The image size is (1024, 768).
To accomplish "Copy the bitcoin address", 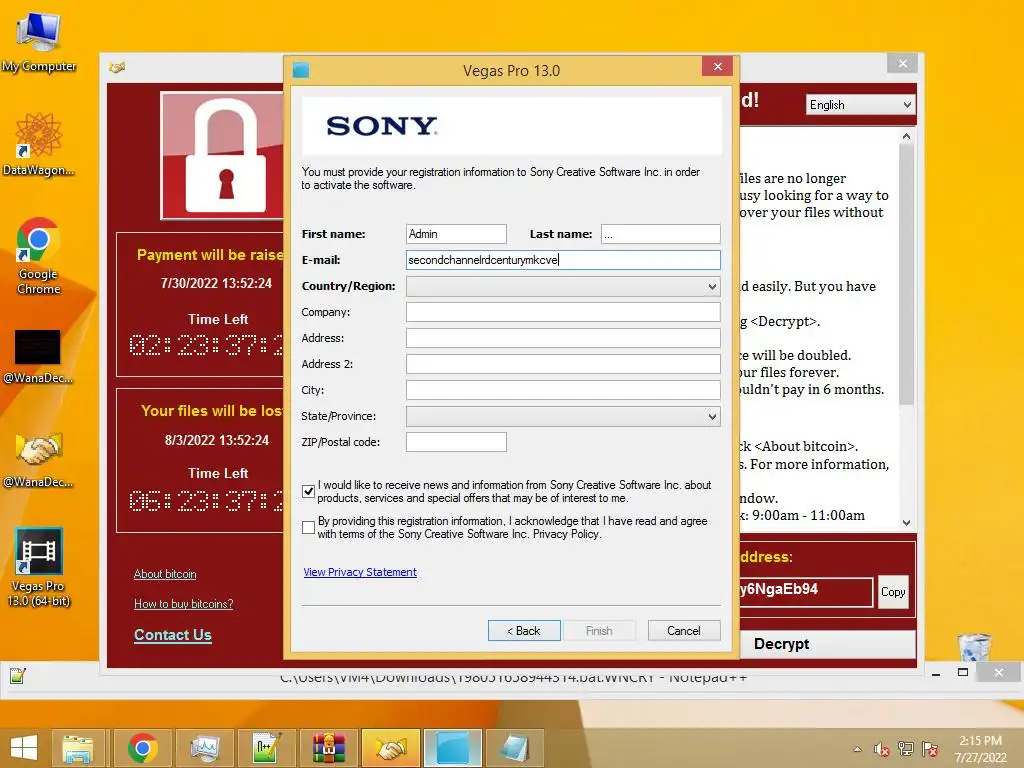I will (893, 592).
